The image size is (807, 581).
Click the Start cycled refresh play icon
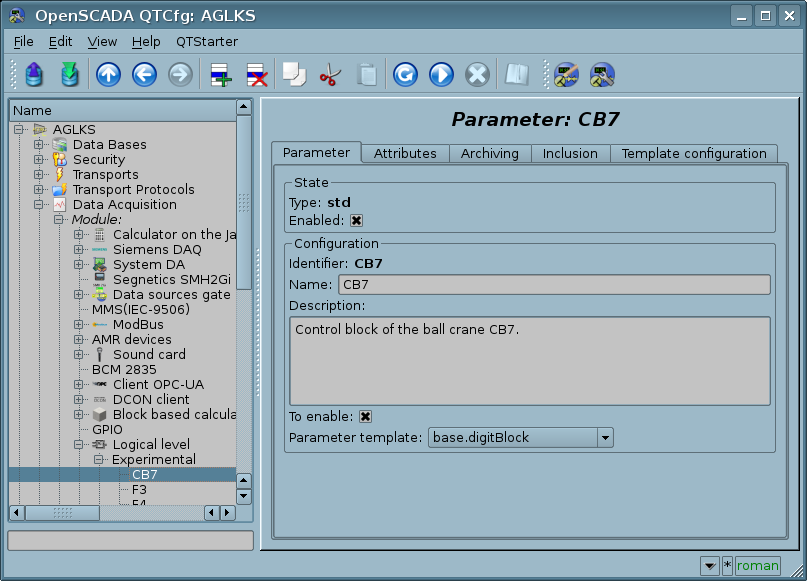(441, 75)
